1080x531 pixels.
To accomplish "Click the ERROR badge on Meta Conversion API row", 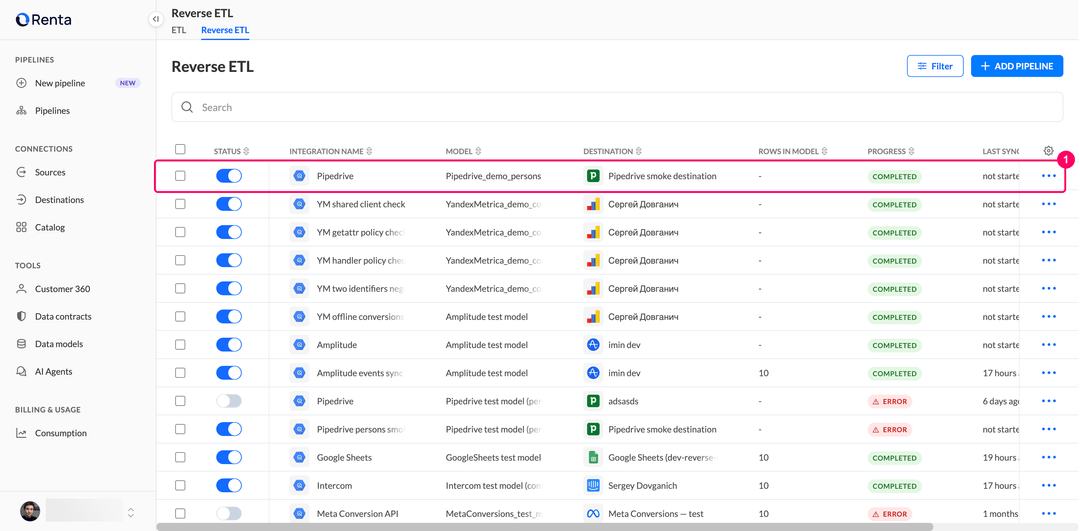I will pyautogui.click(x=889, y=514).
